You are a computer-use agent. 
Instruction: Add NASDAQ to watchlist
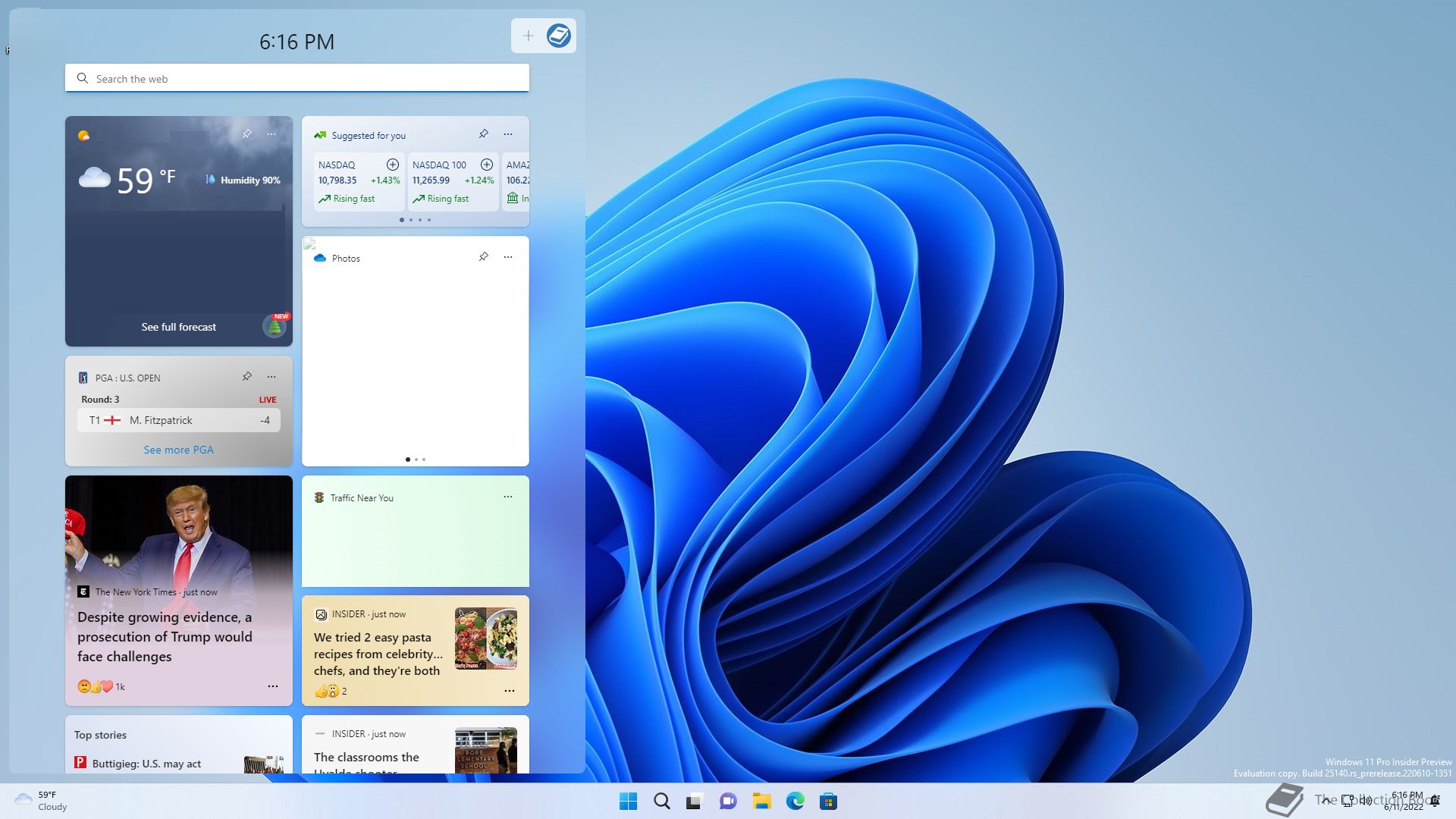point(393,165)
